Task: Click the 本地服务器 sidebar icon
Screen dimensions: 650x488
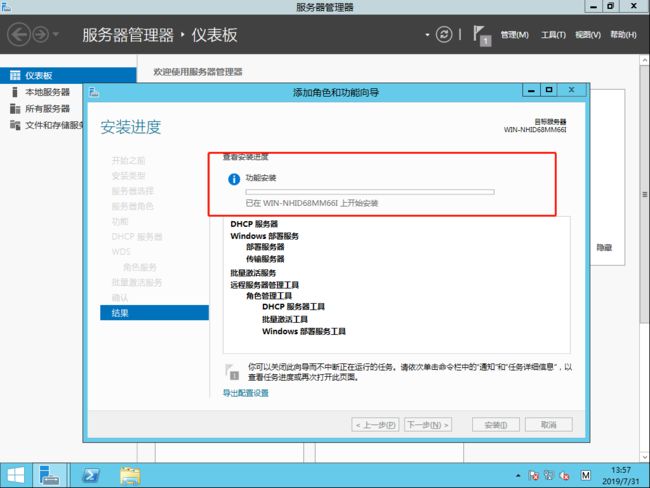Action: tap(15, 92)
